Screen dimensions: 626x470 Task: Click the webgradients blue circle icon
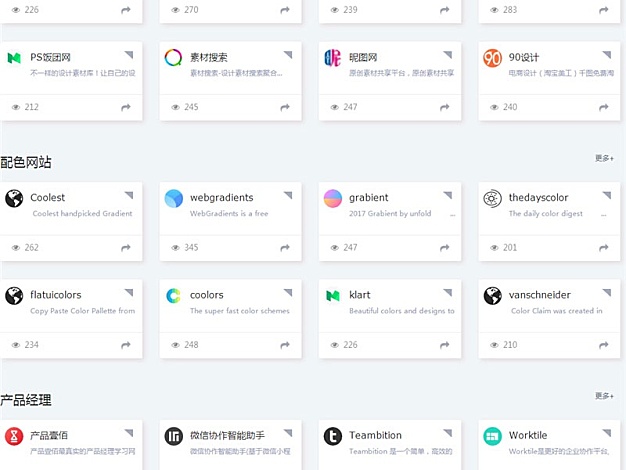(173, 198)
